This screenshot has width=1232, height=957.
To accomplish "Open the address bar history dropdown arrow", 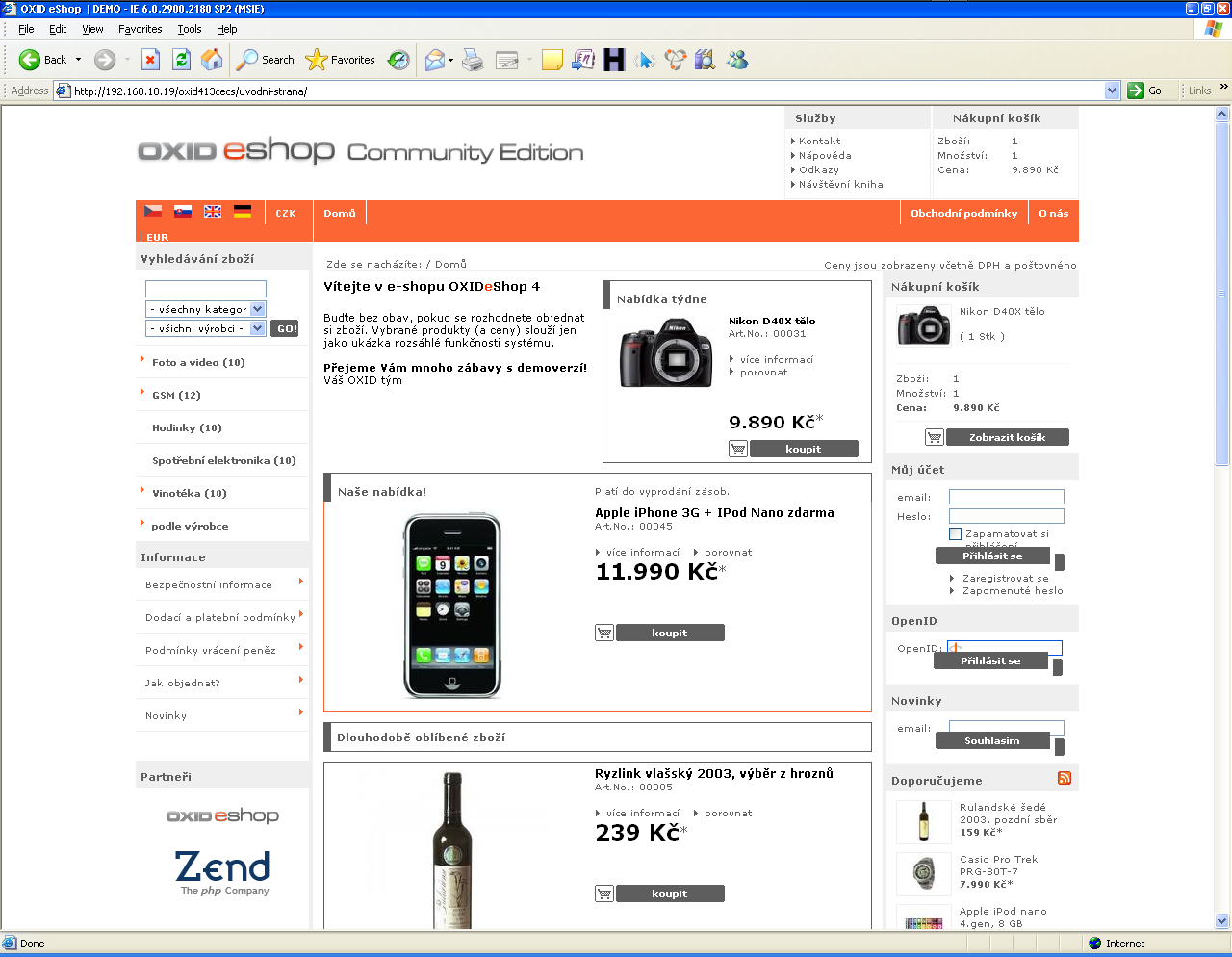I will click(x=1113, y=91).
